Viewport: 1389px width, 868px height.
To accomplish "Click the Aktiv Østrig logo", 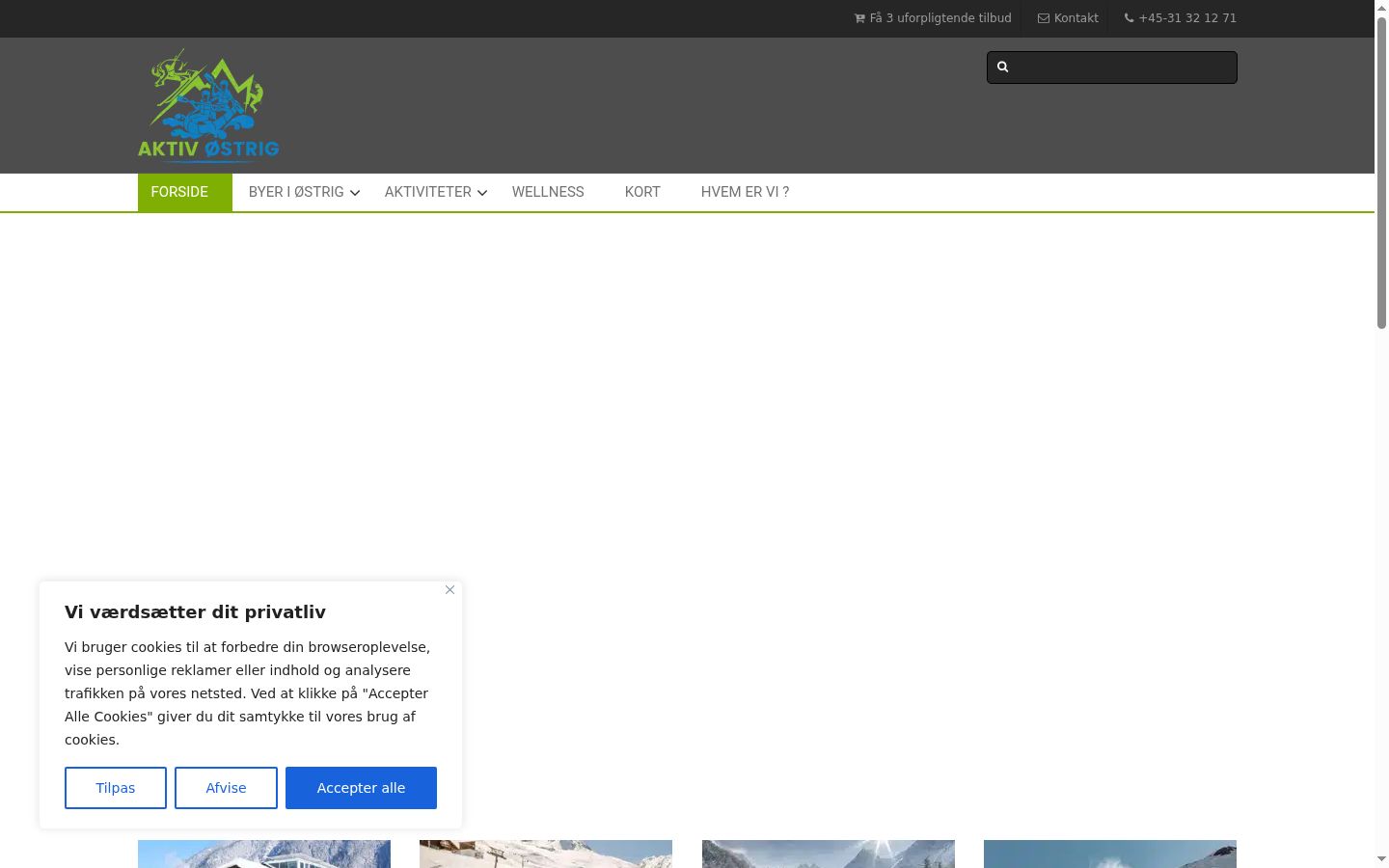I will [208, 104].
